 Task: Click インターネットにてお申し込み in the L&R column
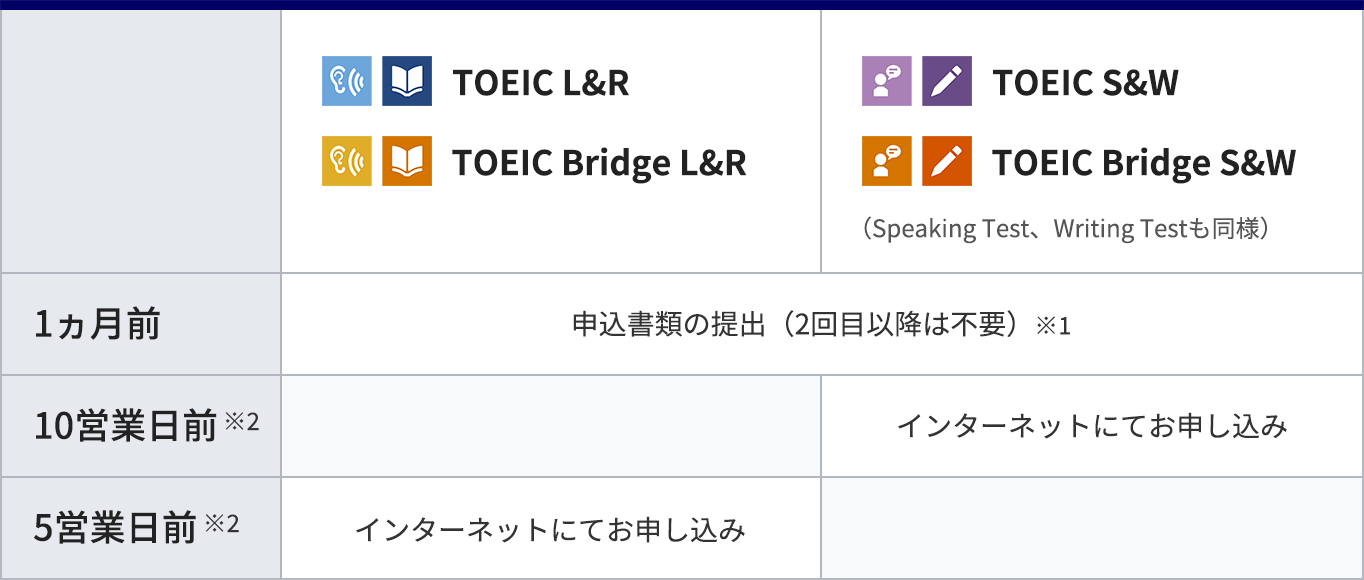pyautogui.click(x=551, y=529)
